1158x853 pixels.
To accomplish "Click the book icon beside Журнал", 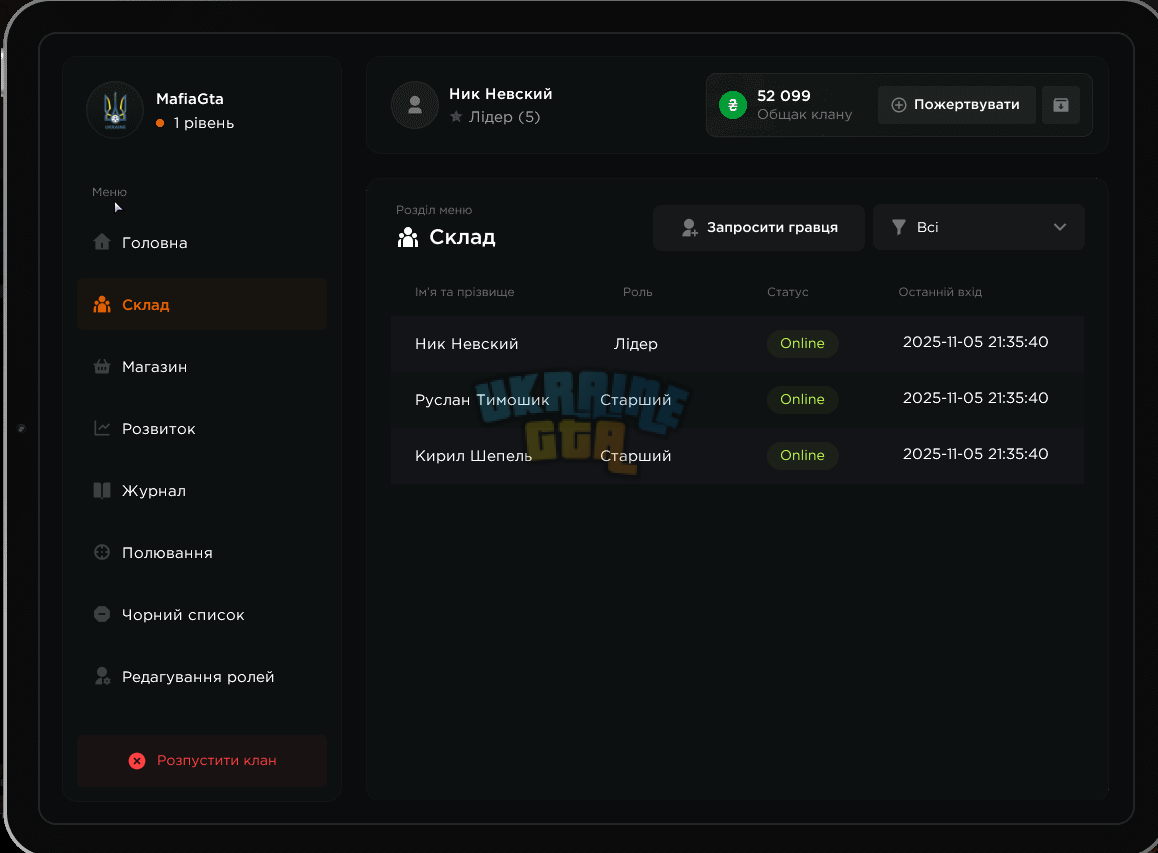I will pos(102,490).
